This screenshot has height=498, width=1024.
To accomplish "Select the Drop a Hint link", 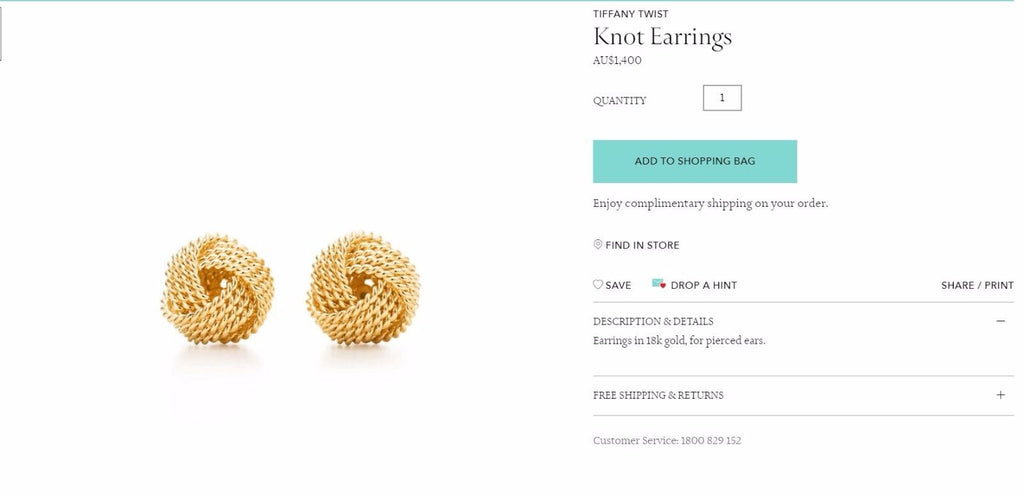I will [703, 285].
